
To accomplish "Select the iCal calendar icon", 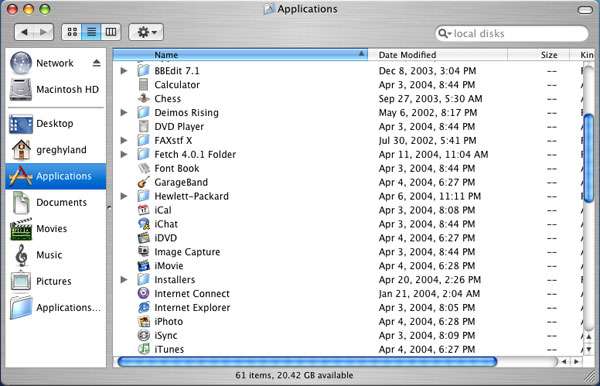I will pos(143,210).
